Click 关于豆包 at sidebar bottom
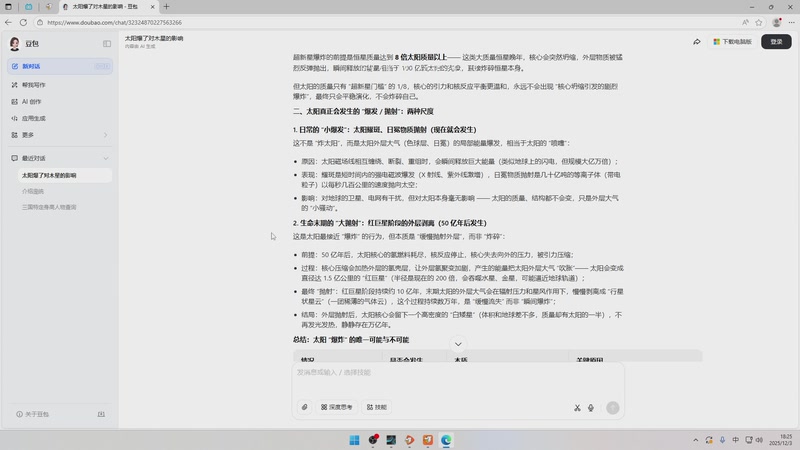Viewport: 800px width, 450px height. (33, 414)
